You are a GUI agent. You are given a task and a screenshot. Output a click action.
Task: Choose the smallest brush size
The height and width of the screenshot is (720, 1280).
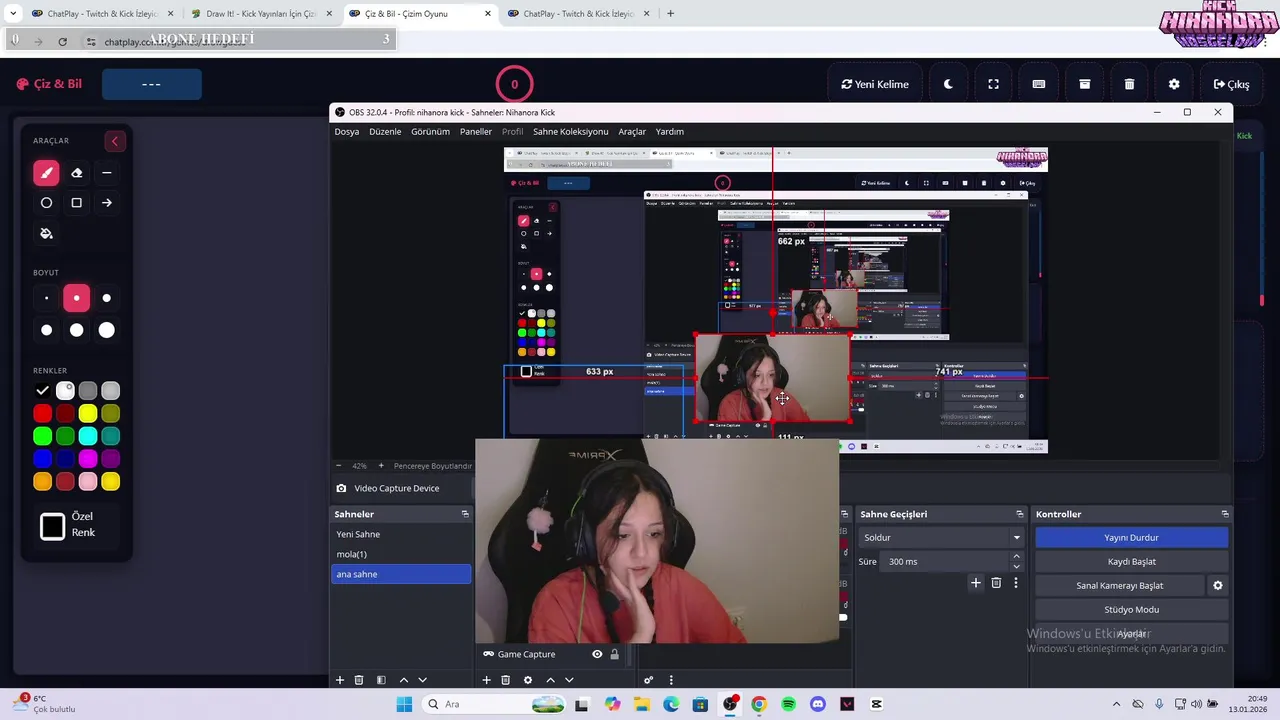46,298
